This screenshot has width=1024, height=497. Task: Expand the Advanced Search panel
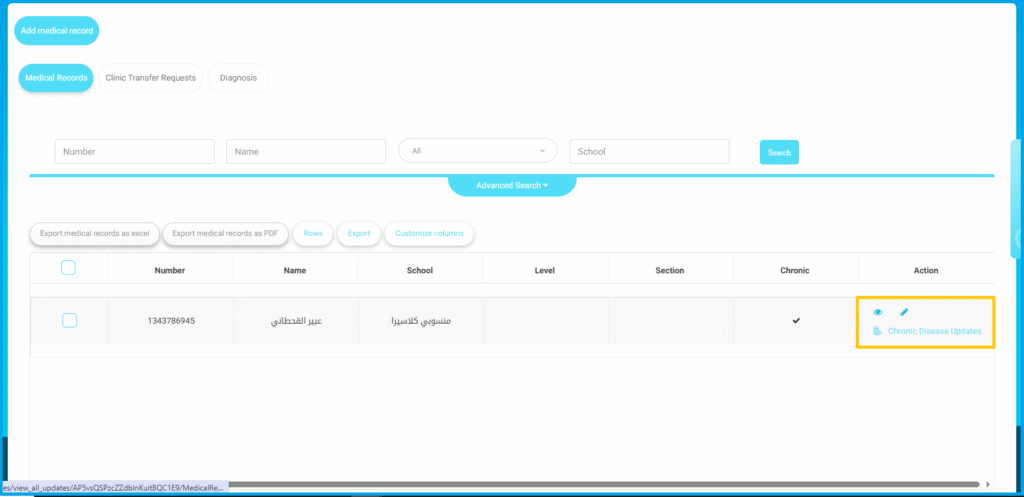tap(511, 185)
